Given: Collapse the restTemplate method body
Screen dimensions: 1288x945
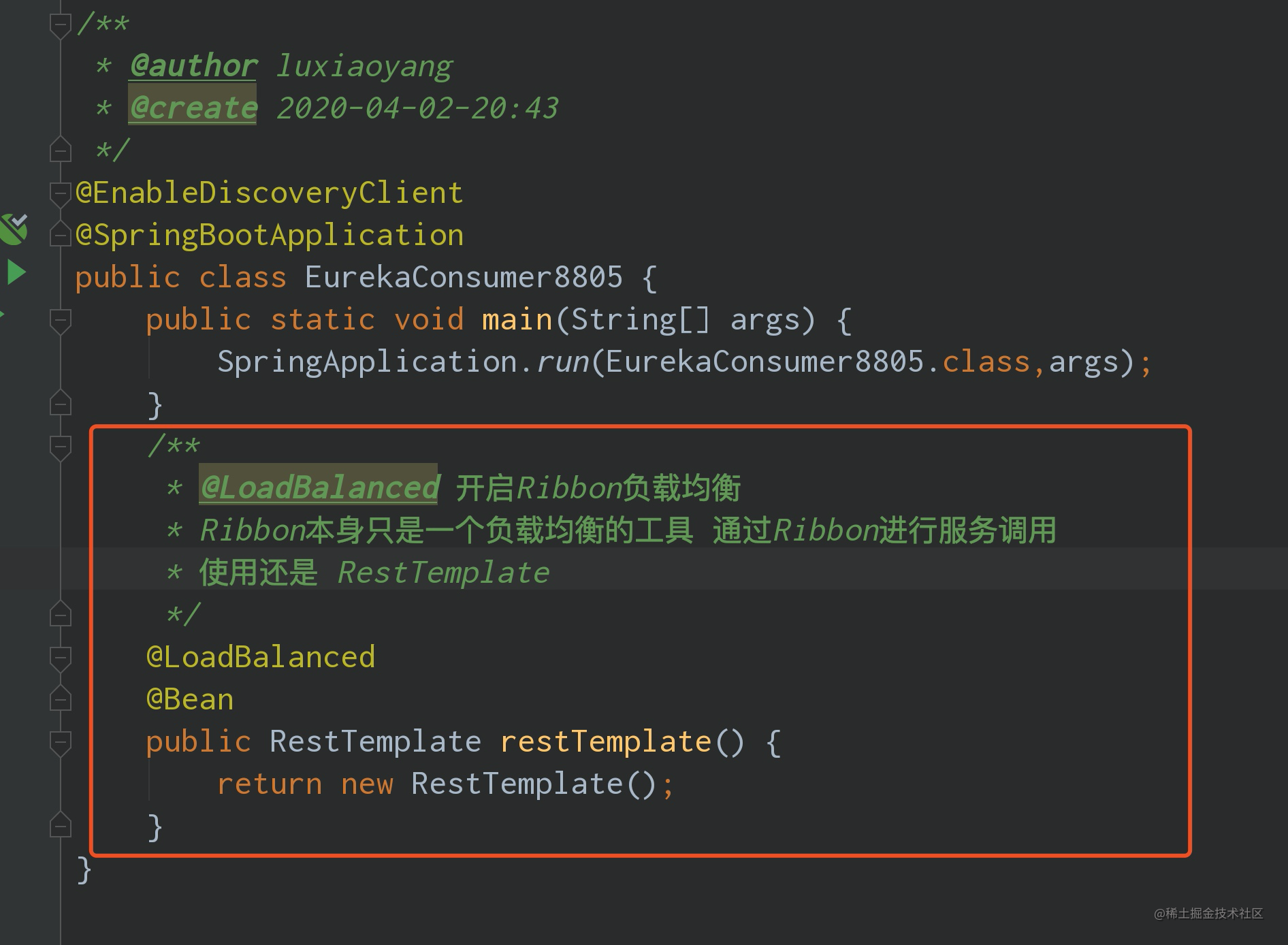Looking at the screenshot, I should pyautogui.click(x=61, y=743).
